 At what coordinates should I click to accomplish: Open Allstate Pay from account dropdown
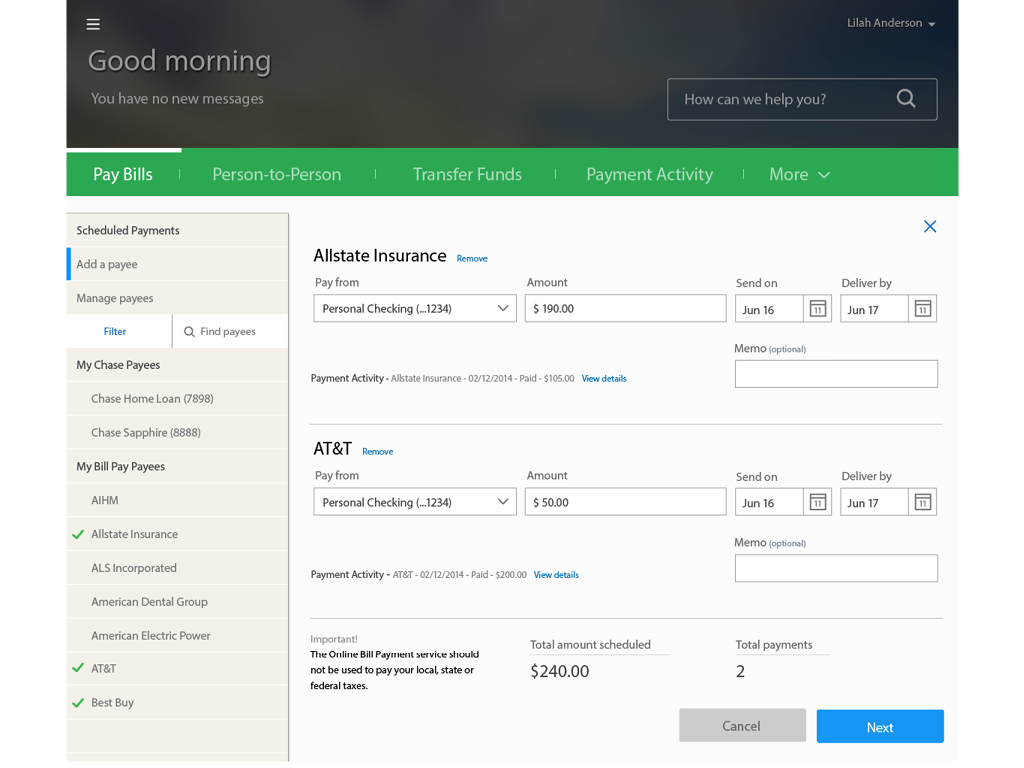(x=415, y=308)
